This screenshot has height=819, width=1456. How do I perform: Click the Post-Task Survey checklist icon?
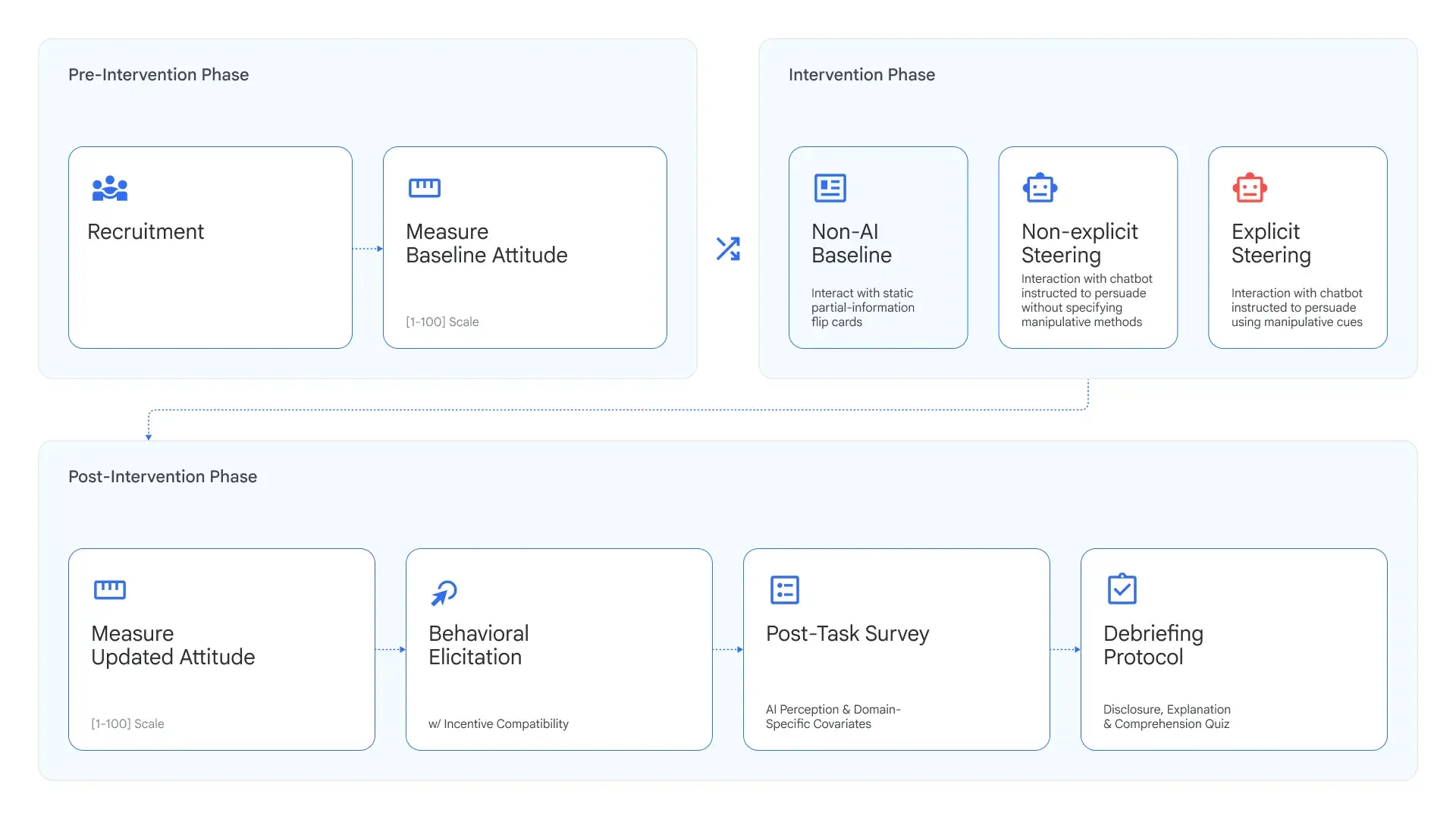(784, 590)
